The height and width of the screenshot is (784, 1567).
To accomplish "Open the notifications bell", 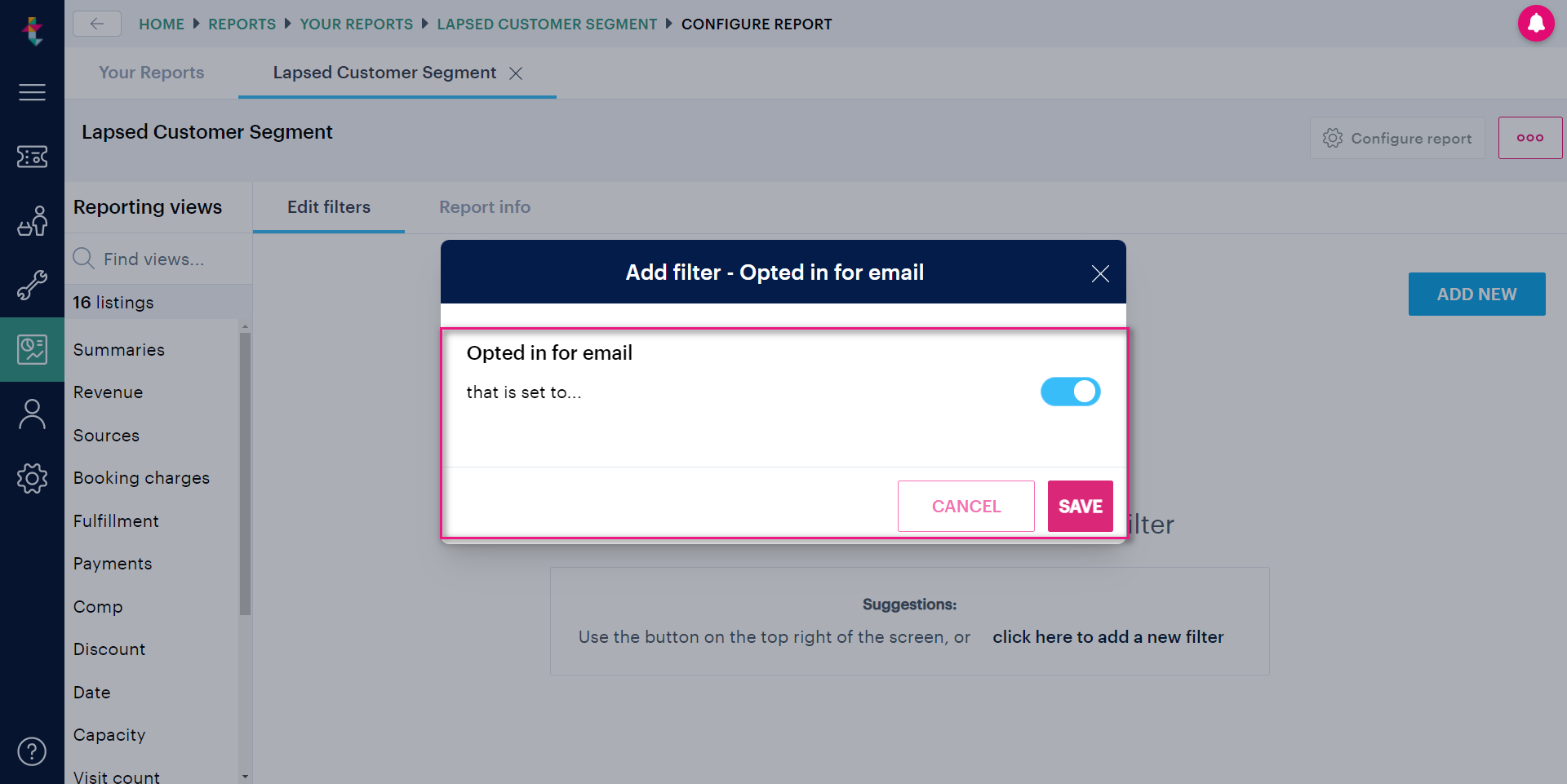I will click(x=1536, y=23).
